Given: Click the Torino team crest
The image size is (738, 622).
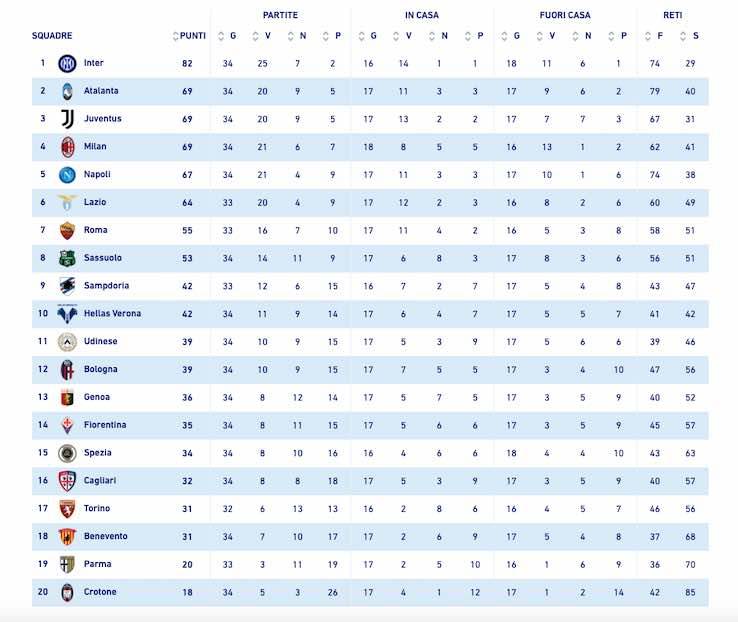Looking at the screenshot, I should (67, 509).
